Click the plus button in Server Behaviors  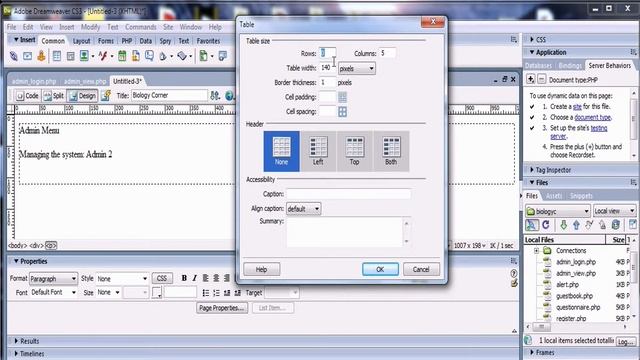pos(530,79)
